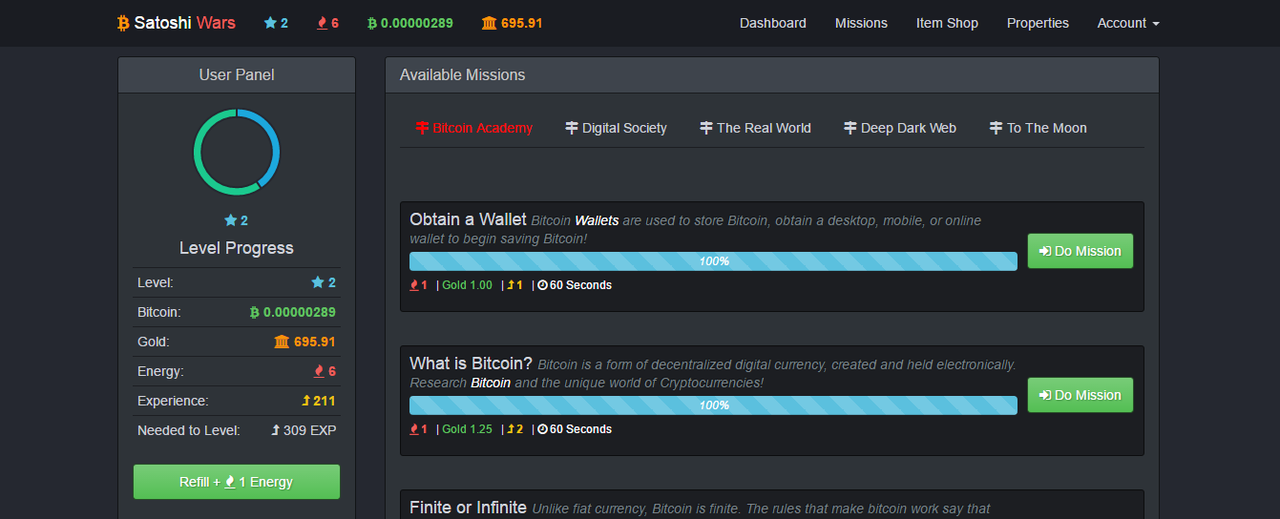The image size is (1280, 519).
Task: Select the Bitcoin Academy tab
Action: coord(474,128)
